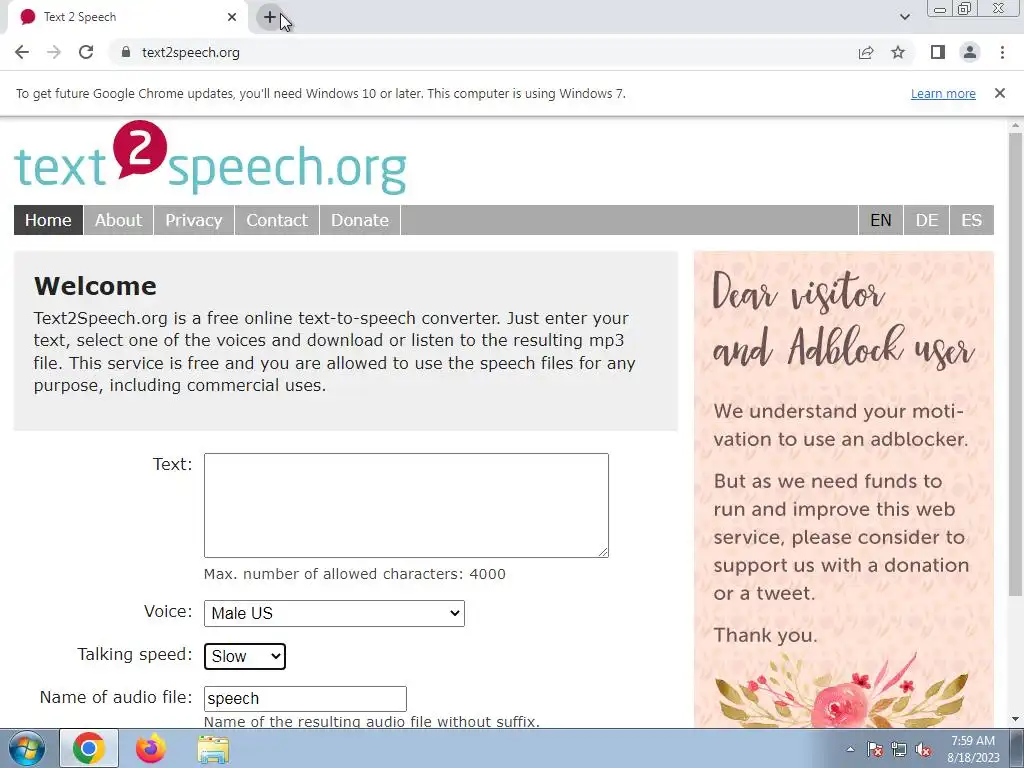
Task: Click the address bar URL text2speech.org
Action: (x=191, y=52)
